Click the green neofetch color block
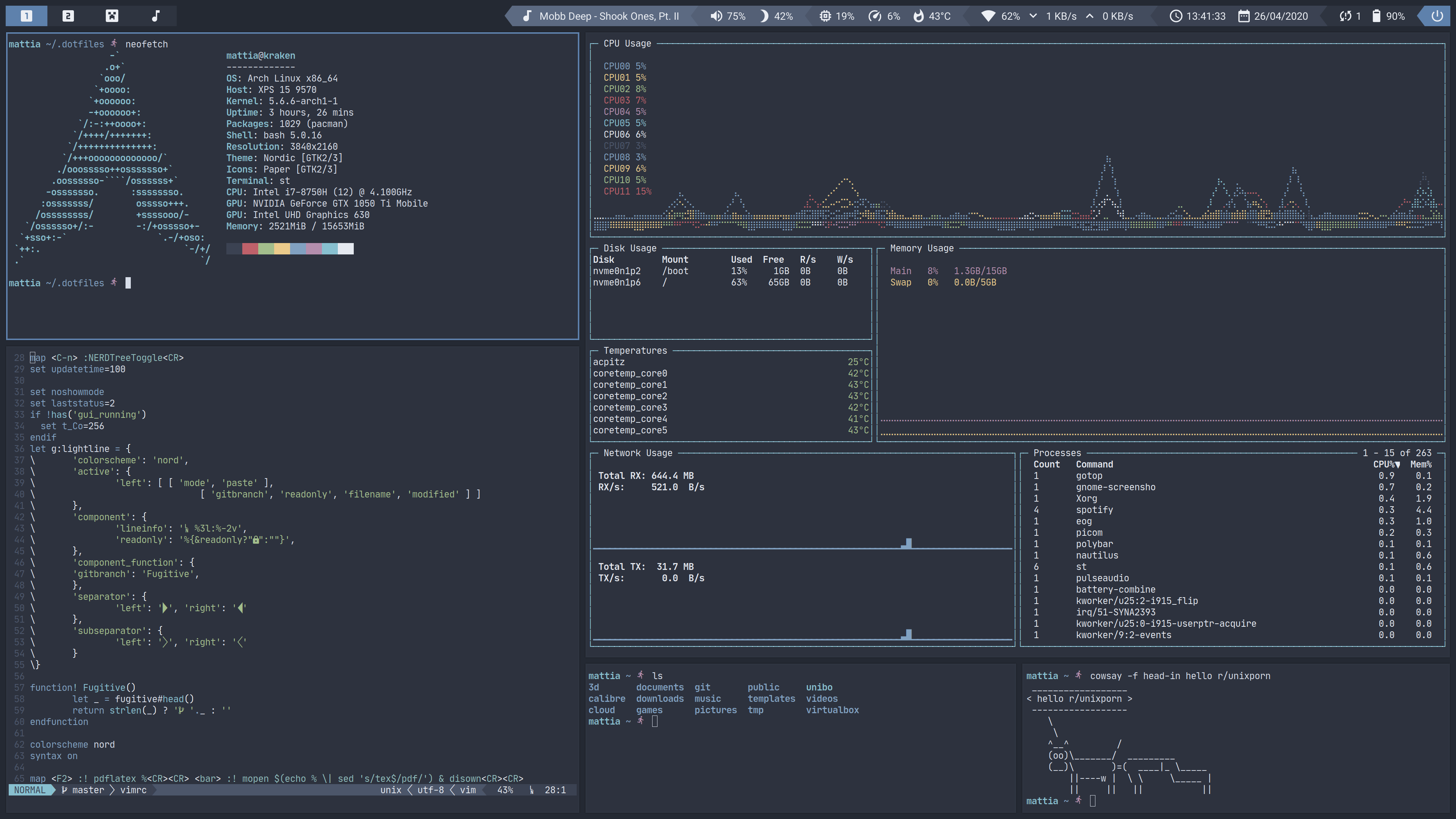This screenshot has height=819, width=1456. pyautogui.click(x=266, y=249)
